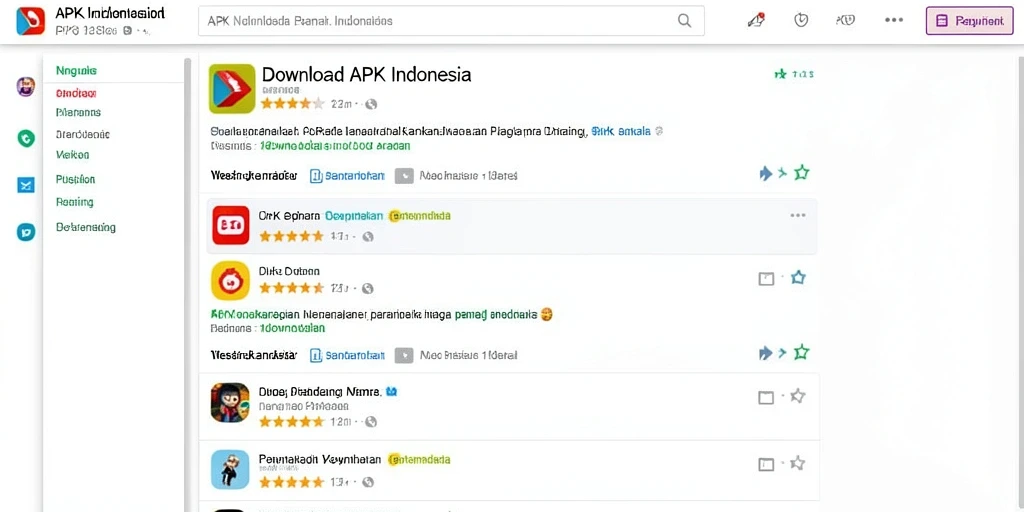Open three-dot menu on OrK Ephara row

click(797, 216)
